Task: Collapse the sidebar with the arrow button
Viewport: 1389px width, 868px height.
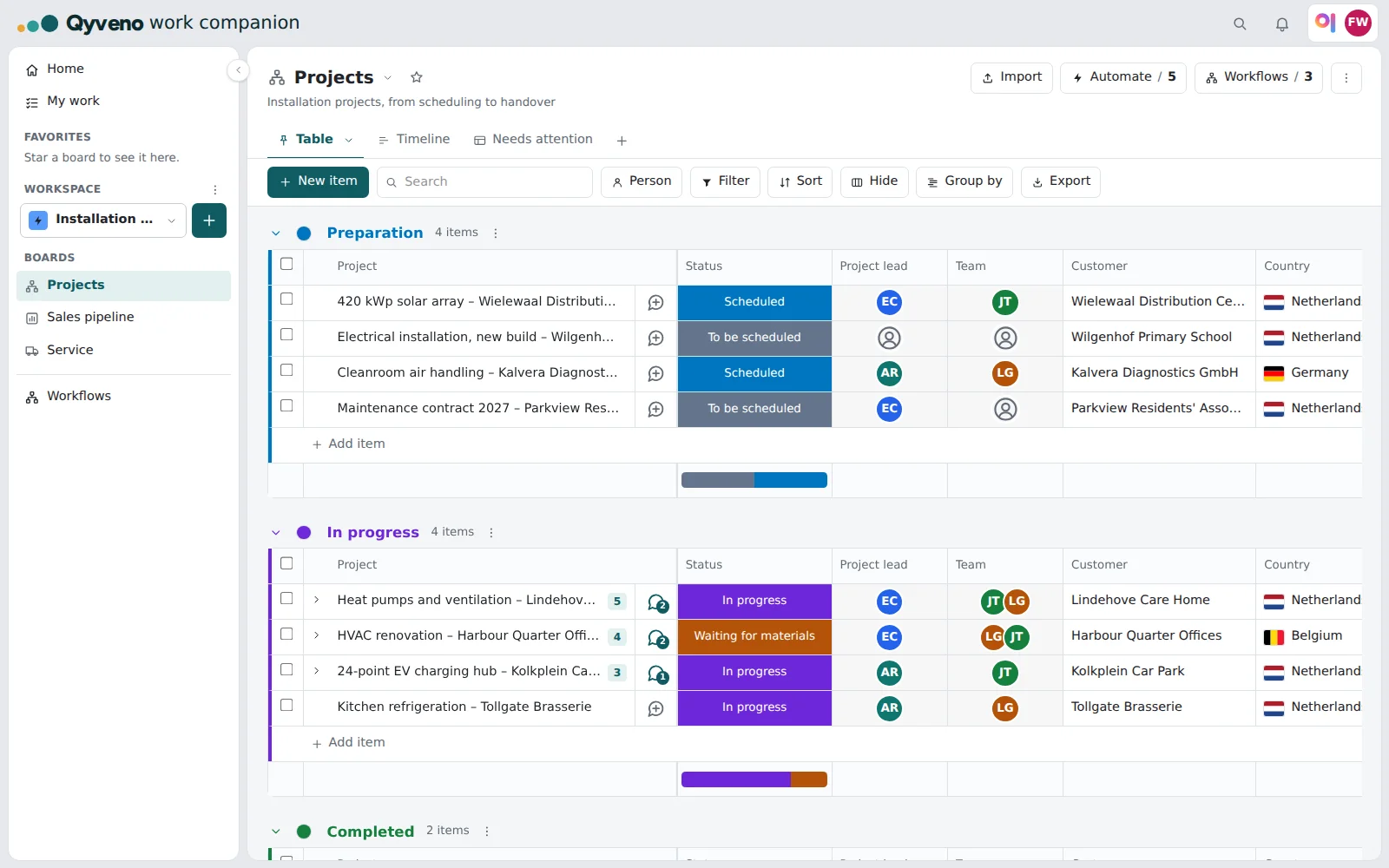Action: (238, 70)
